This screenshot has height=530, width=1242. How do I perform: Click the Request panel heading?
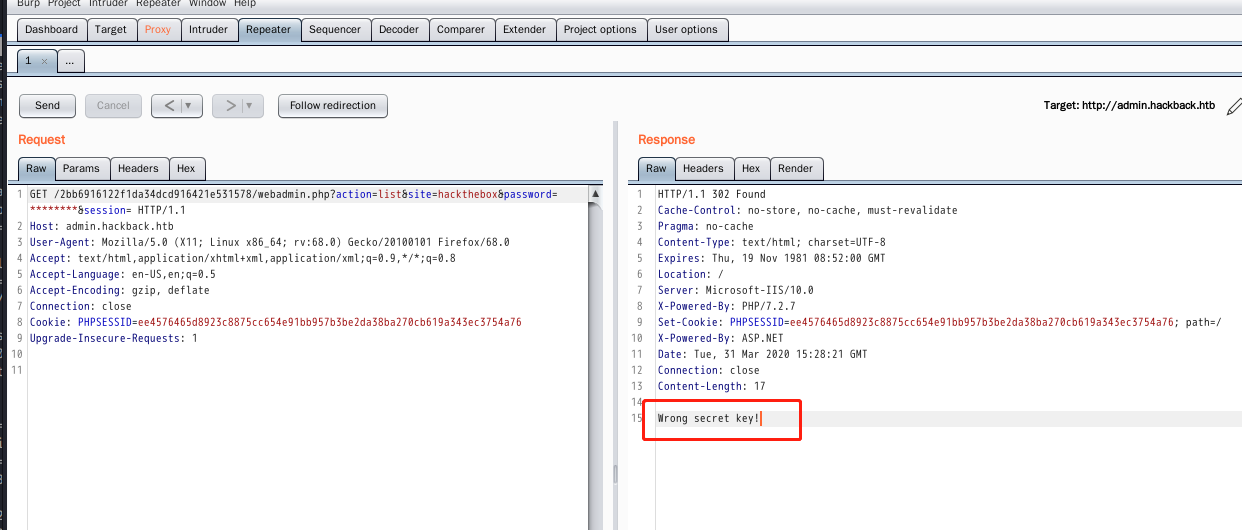pyautogui.click(x=42, y=139)
